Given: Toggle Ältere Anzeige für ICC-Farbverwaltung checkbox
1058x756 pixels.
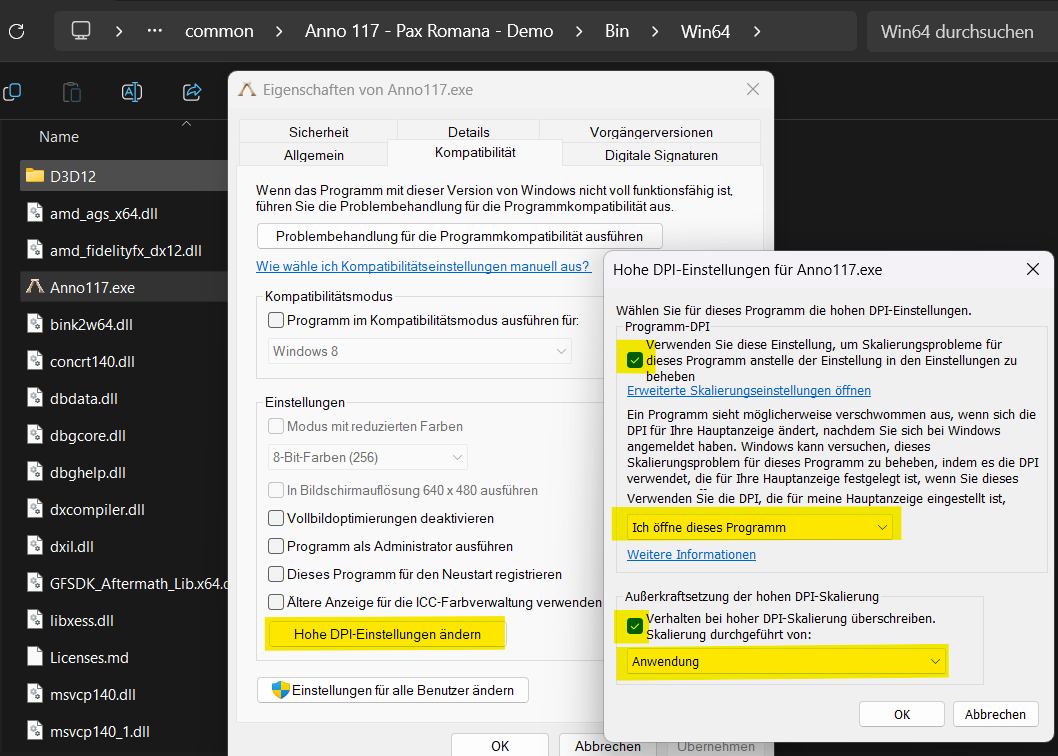Looking at the screenshot, I should (x=276, y=601).
